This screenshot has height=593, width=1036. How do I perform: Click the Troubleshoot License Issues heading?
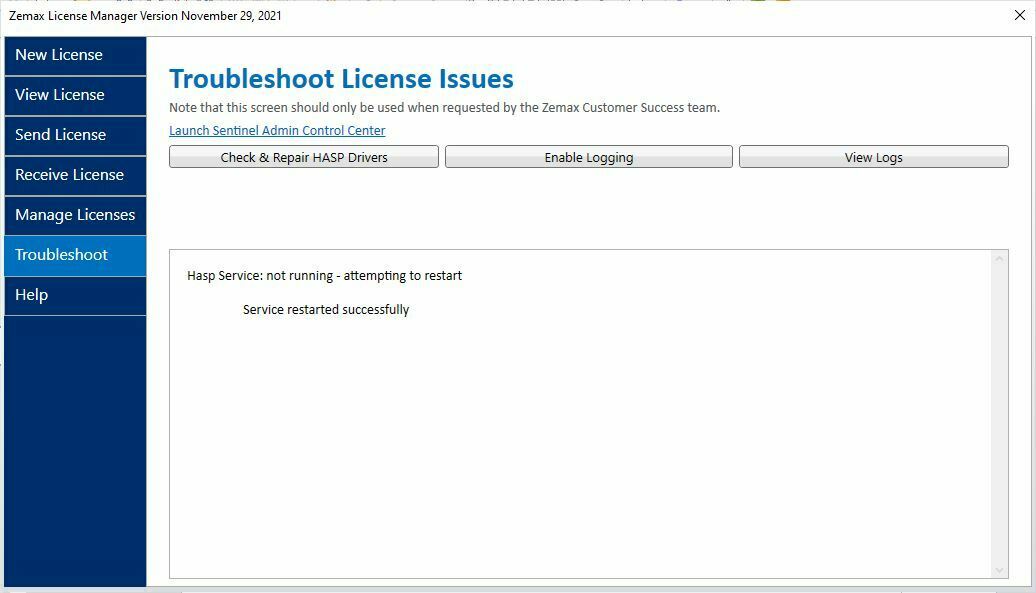pyautogui.click(x=341, y=79)
